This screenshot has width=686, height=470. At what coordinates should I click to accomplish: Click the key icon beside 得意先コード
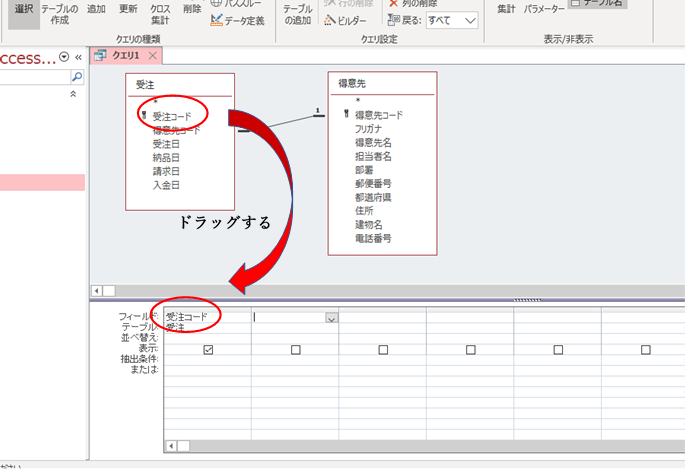(x=346, y=115)
